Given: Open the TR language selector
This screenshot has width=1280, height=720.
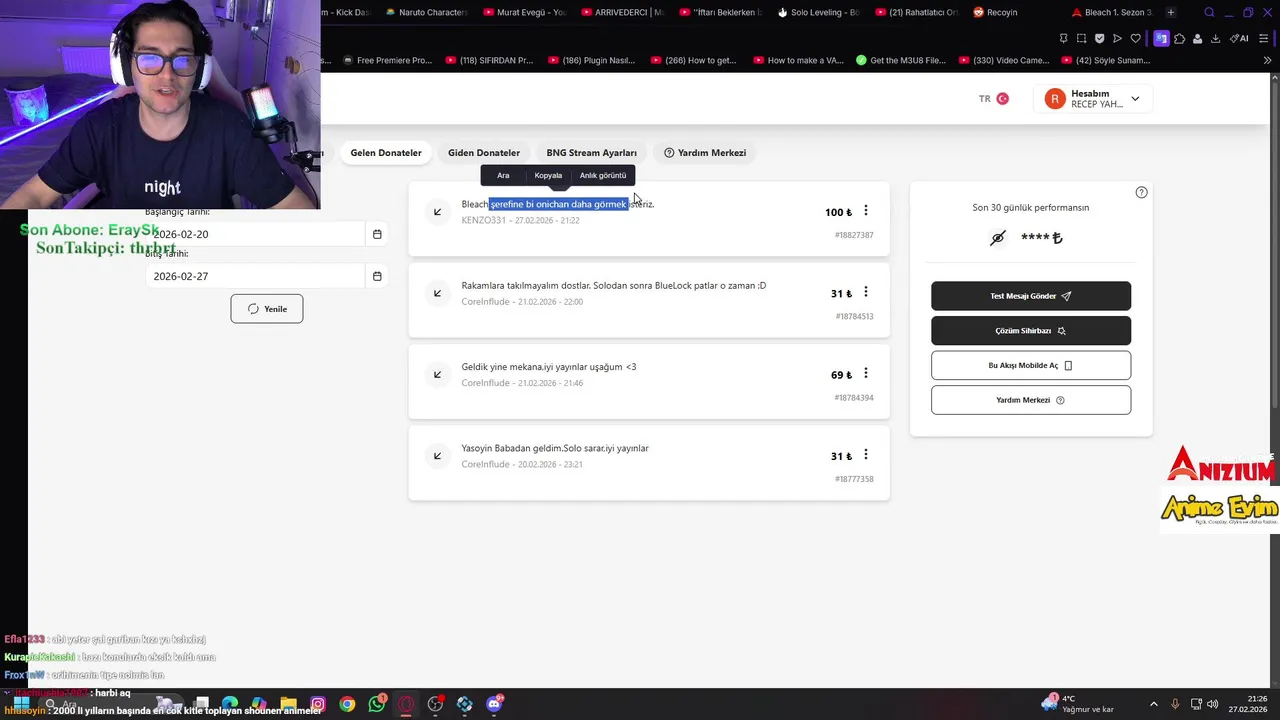Looking at the screenshot, I should point(994,99).
